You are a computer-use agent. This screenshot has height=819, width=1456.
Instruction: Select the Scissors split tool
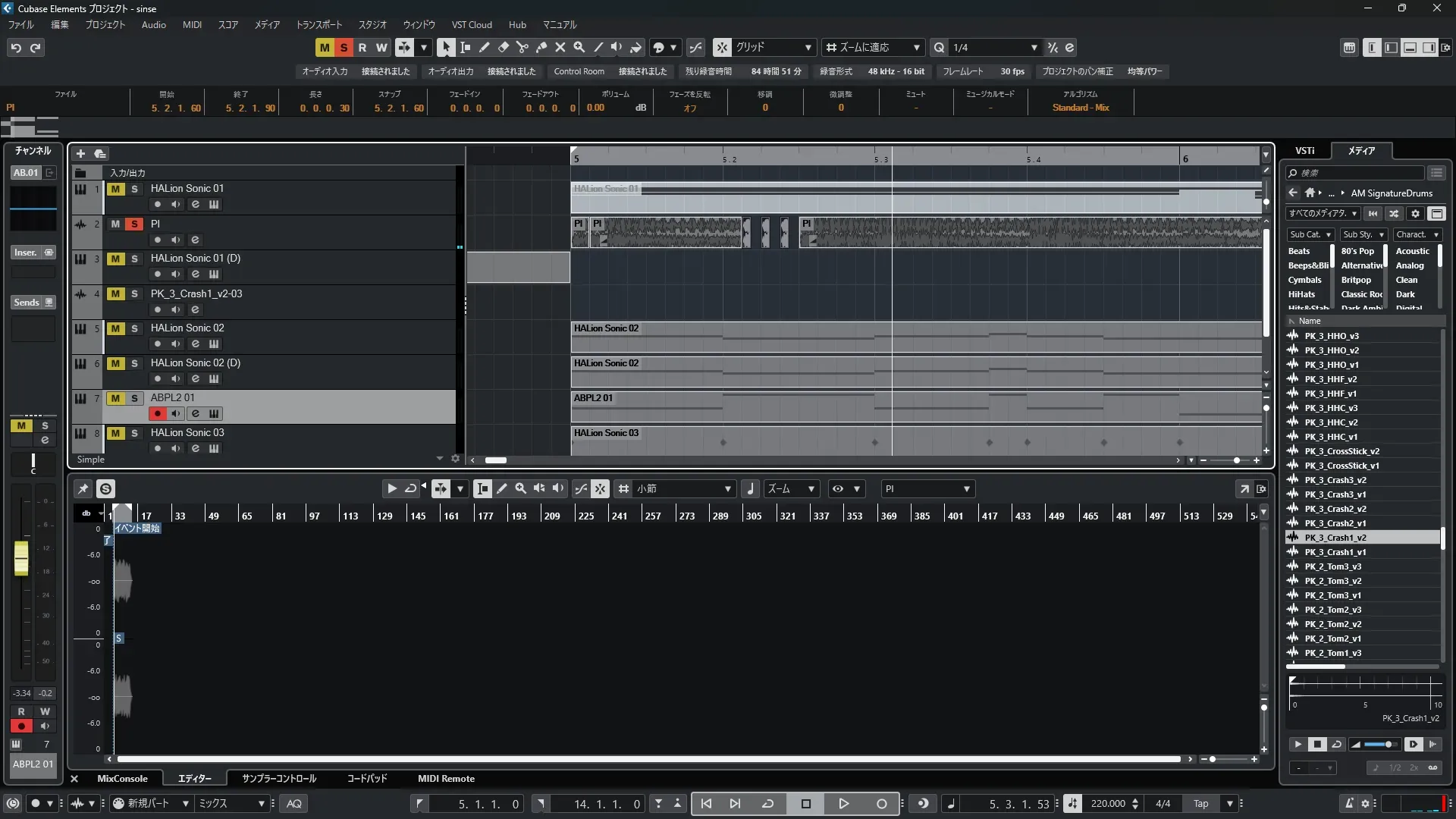tap(522, 47)
